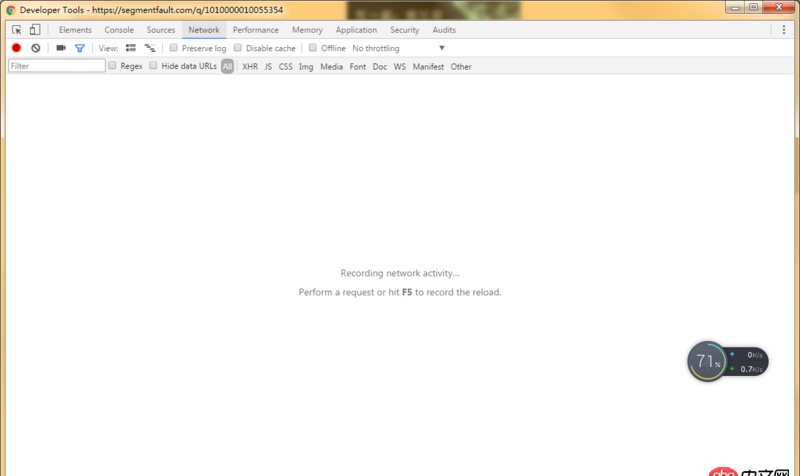Maximize the Developer Tools window
The width and height of the screenshot is (800, 476).
coord(754,7)
